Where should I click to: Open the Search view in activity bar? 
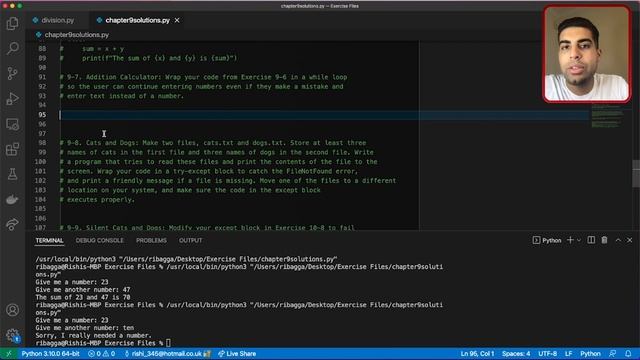(x=12, y=49)
